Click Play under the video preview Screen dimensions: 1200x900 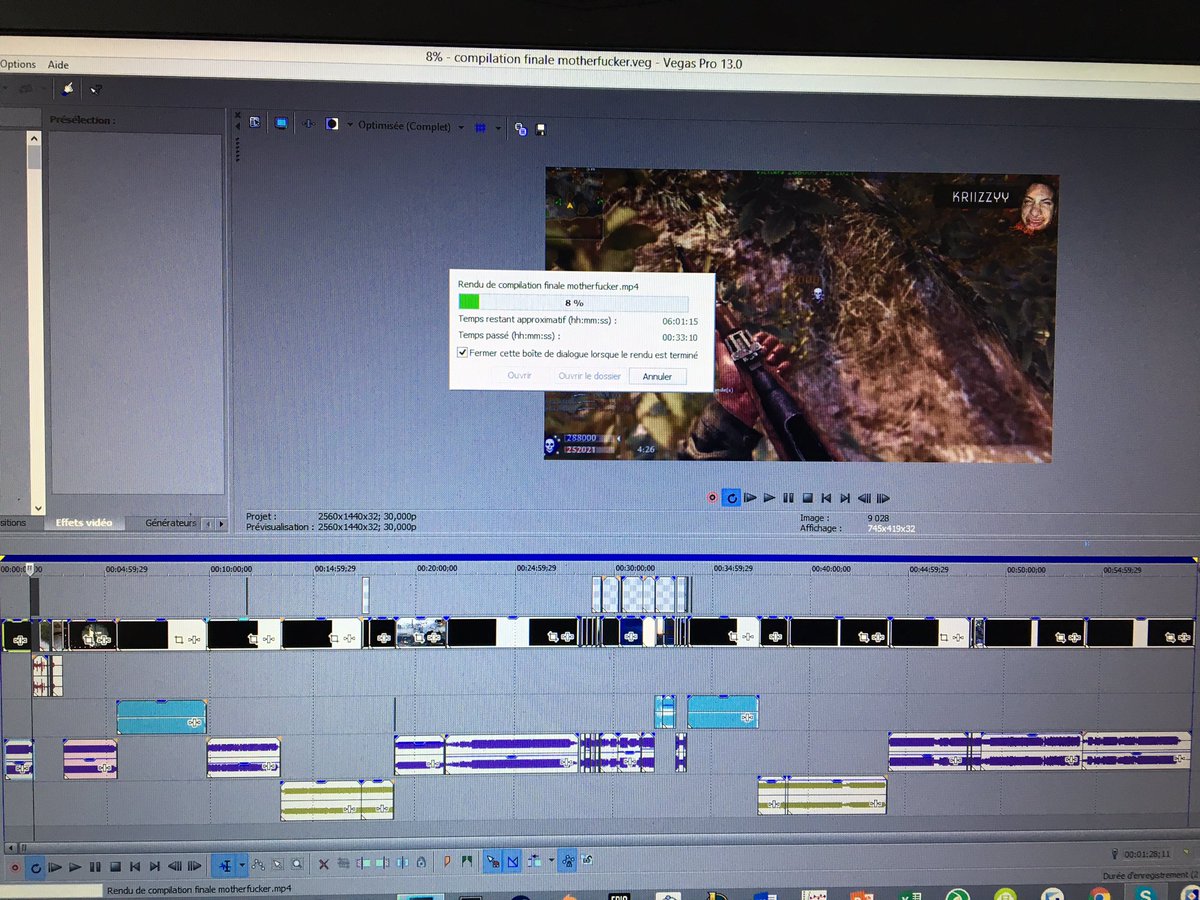[x=769, y=498]
